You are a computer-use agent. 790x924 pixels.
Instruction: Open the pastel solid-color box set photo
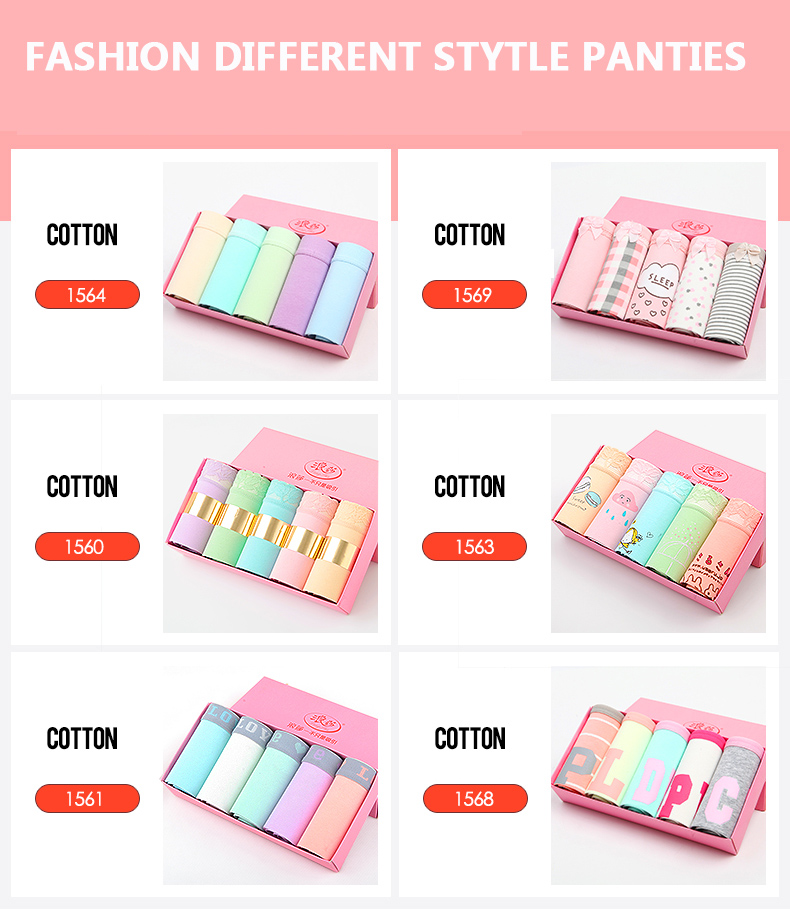(270, 272)
